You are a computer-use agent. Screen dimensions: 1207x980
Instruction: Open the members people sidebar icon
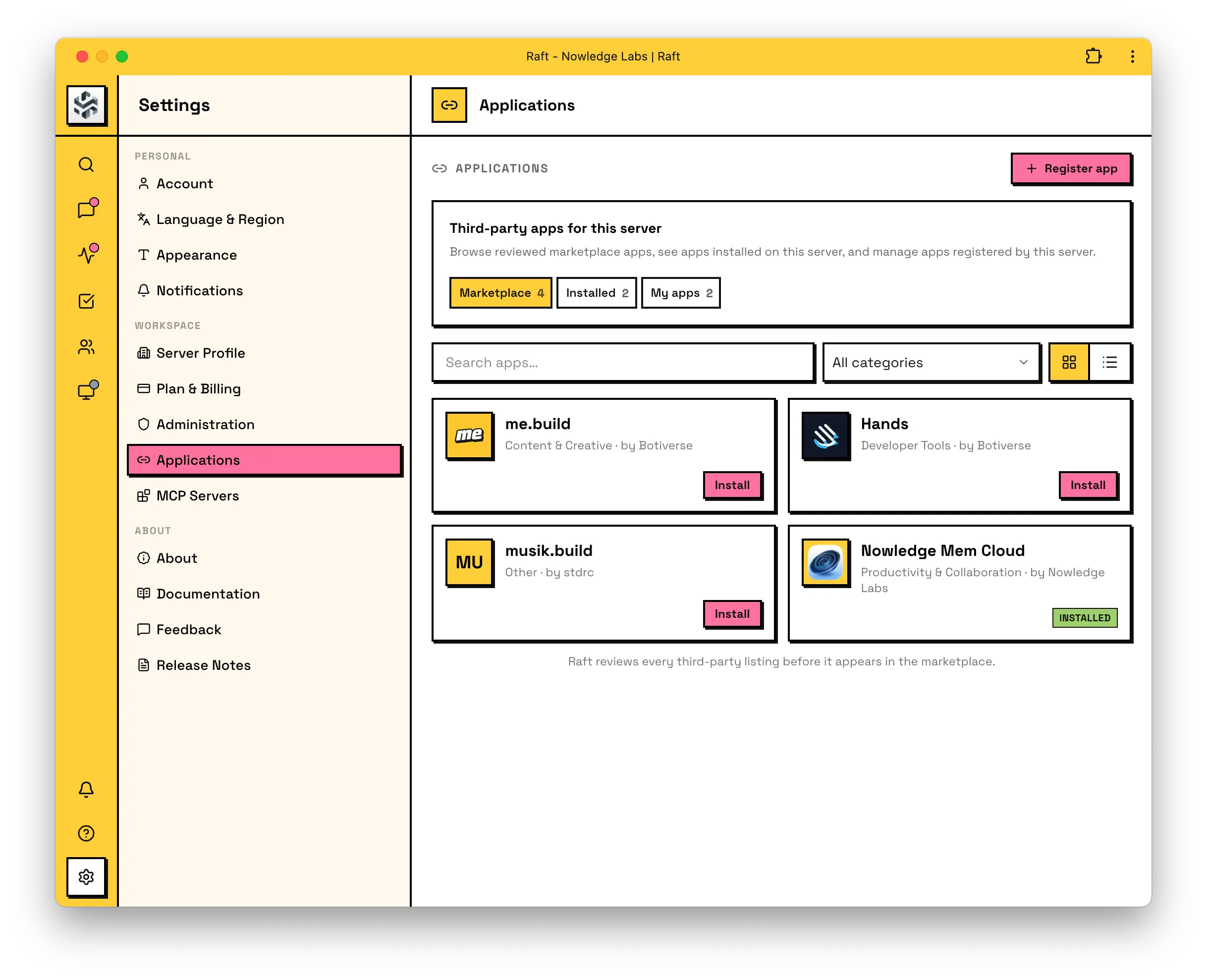pos(86,346)
